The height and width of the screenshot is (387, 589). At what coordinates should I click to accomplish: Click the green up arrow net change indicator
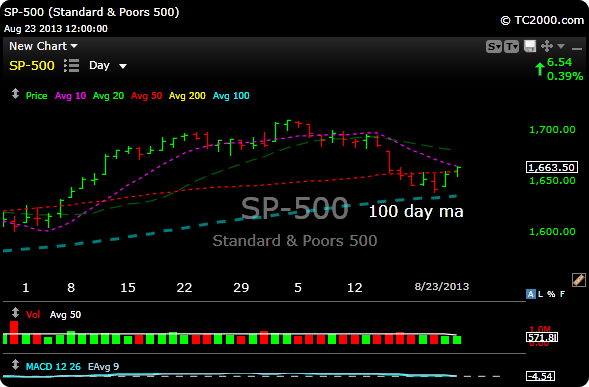coord(540,69)
